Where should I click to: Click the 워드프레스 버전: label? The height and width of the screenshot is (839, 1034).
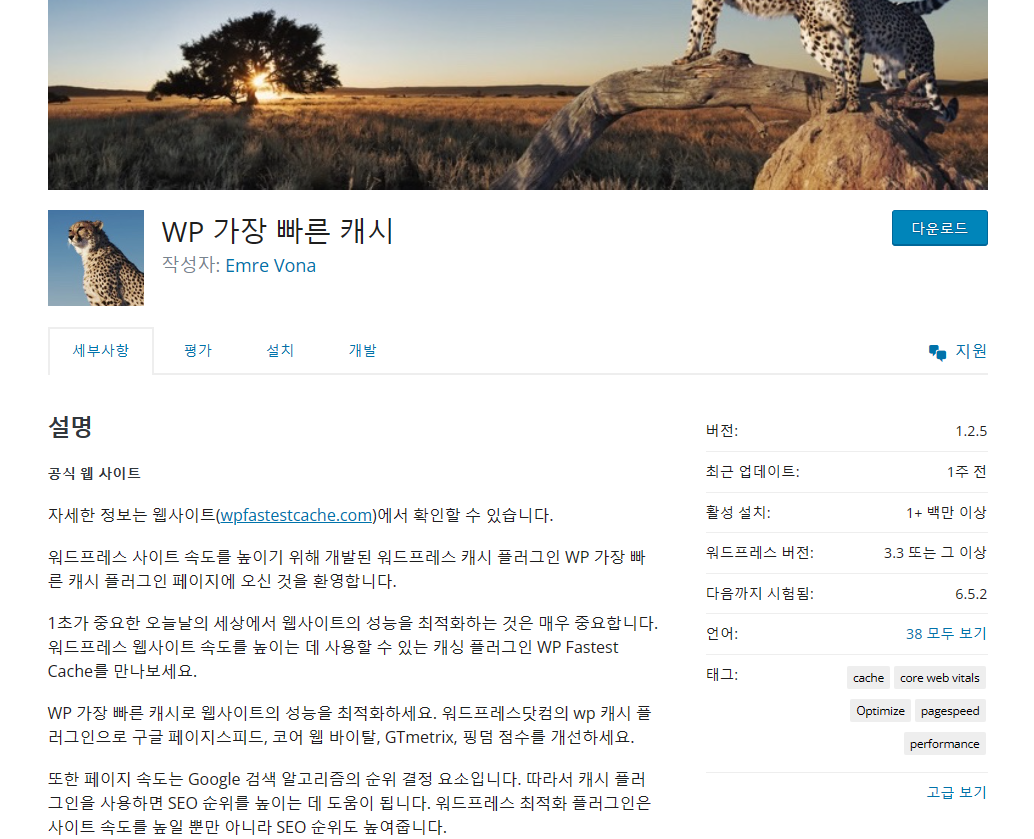click(760, 553)
